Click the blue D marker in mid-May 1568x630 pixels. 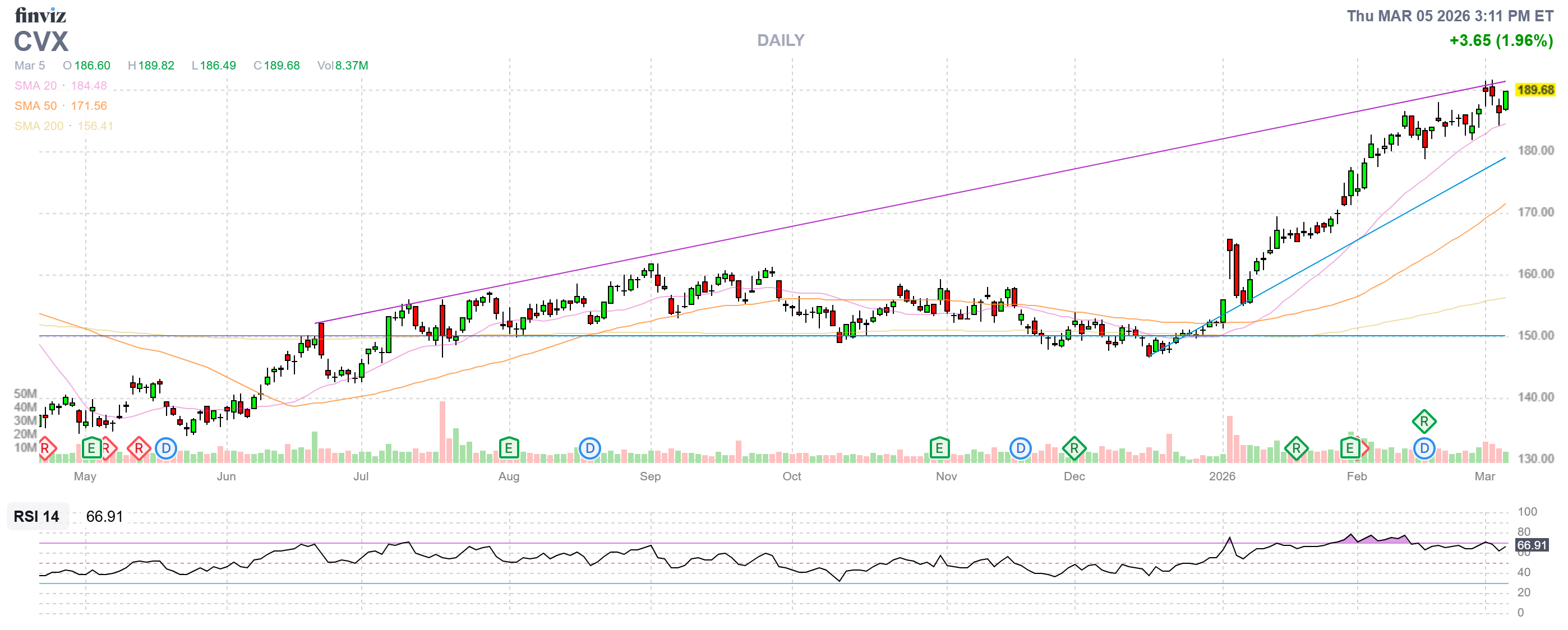(165, 449)
